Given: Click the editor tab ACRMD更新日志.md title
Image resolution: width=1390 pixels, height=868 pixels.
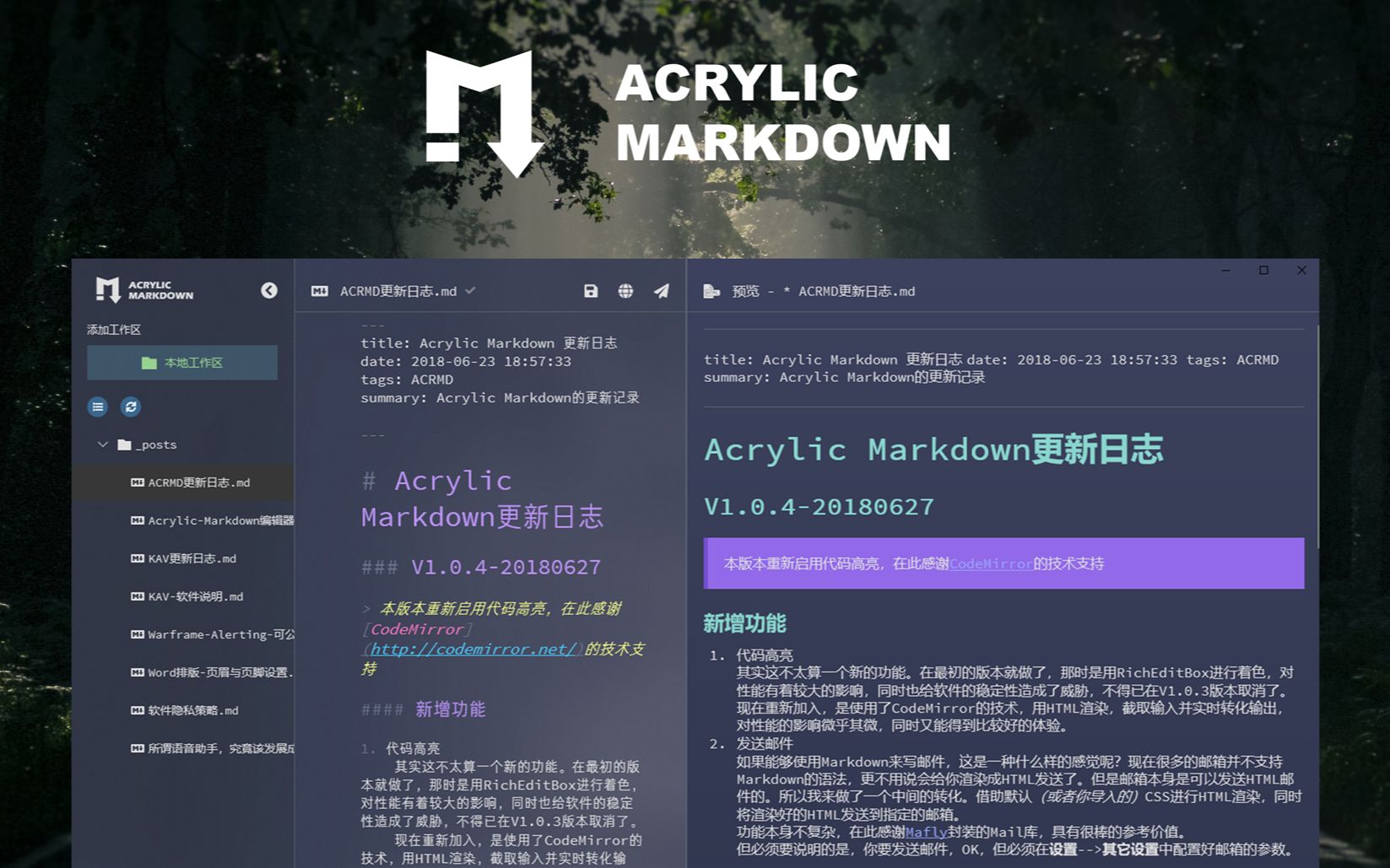Looking at the screenshot, I should tap(398, 291).
